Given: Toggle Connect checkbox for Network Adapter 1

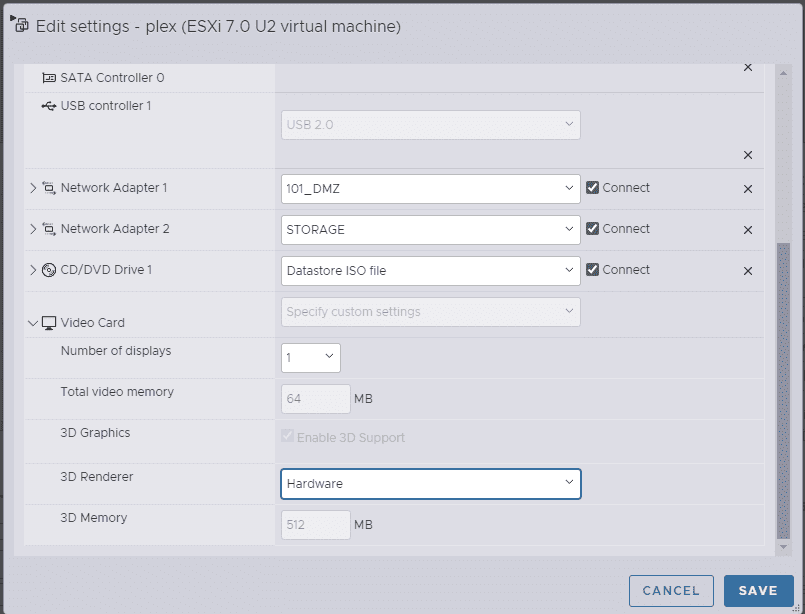Looking at the screenshot, I should tap(593, 188).
